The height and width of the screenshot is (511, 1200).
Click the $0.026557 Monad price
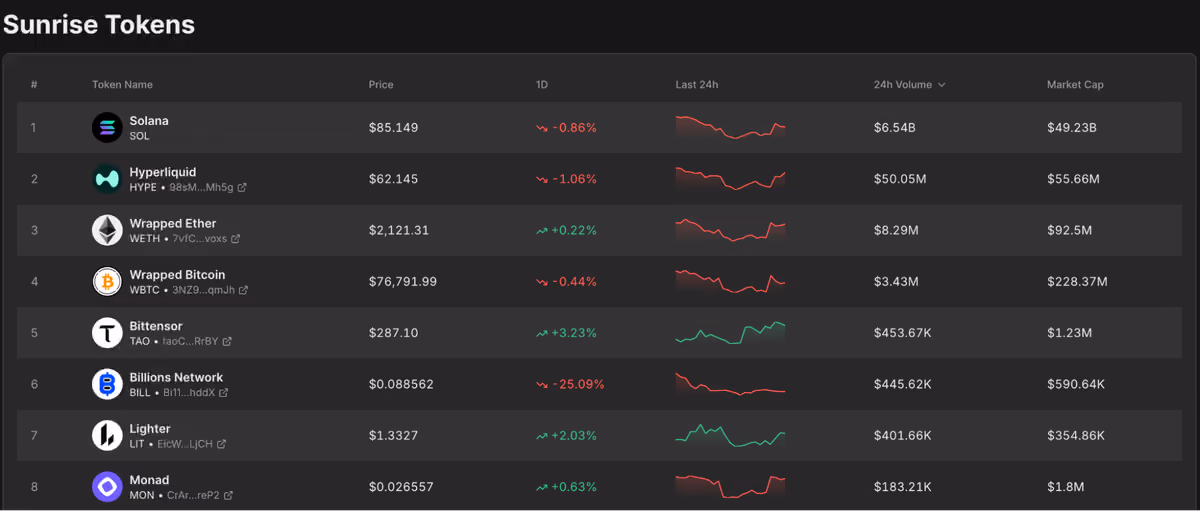click(x=400, y=487)
